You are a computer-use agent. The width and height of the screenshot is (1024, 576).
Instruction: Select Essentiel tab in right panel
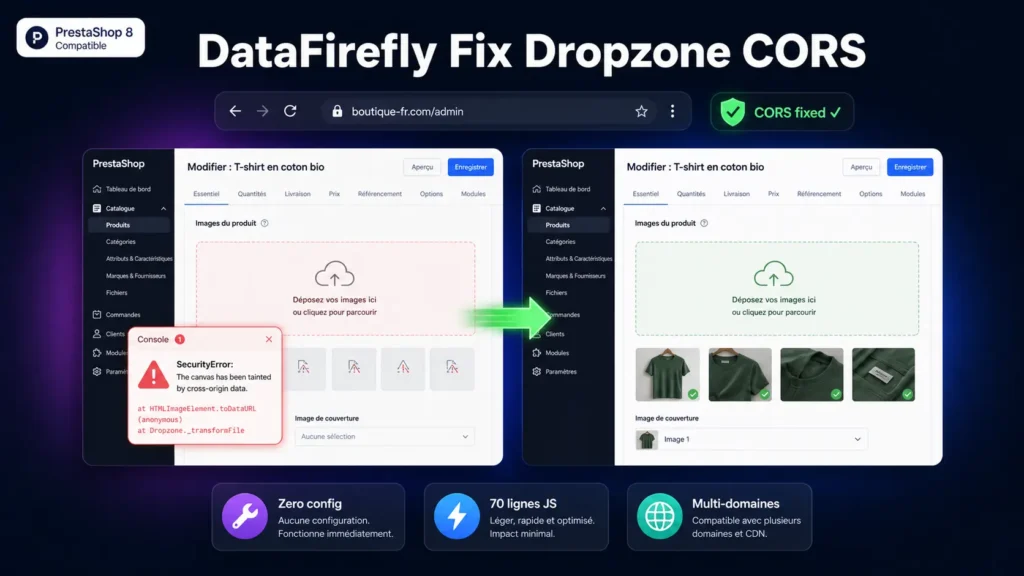[x=646, y=194]
